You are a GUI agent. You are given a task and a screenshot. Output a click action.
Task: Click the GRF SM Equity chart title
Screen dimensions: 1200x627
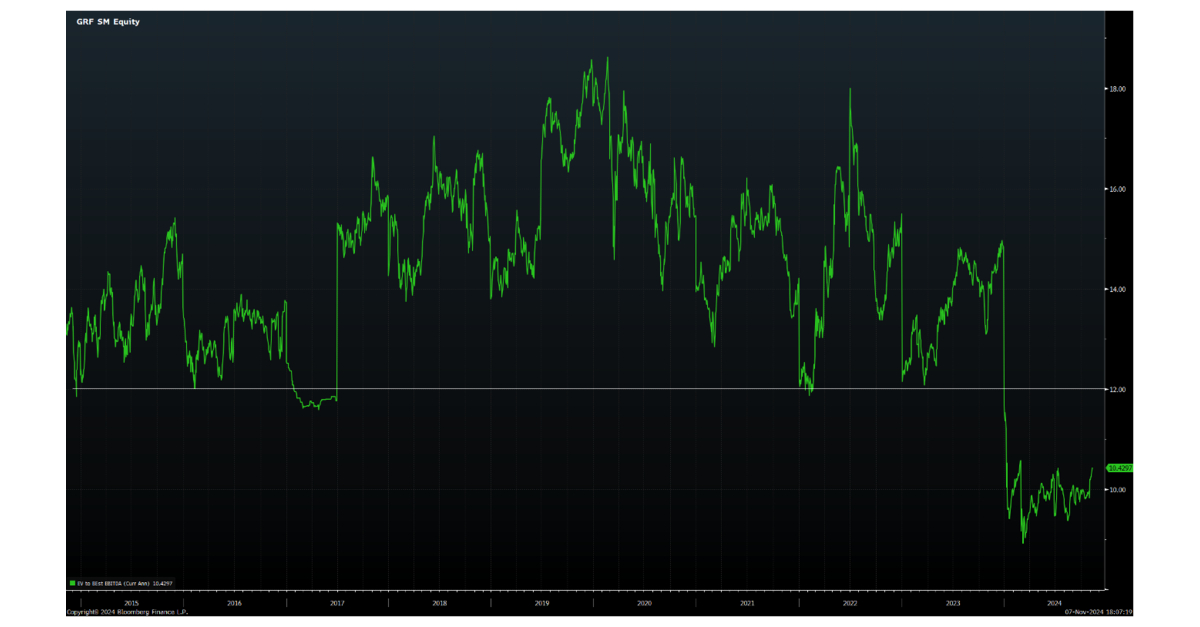coord(108,21)
